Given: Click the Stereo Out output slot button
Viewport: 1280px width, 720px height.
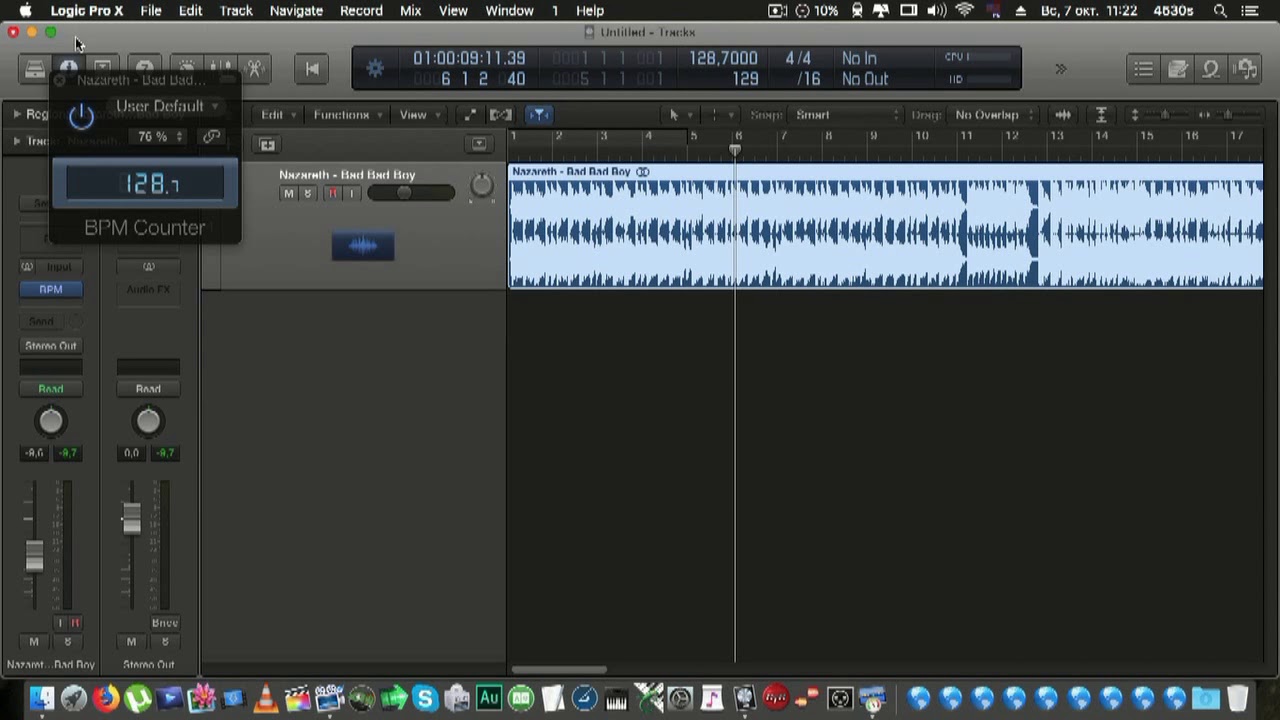Looking at the screenshot, I should pyautogui.click(x=51, y=346).
